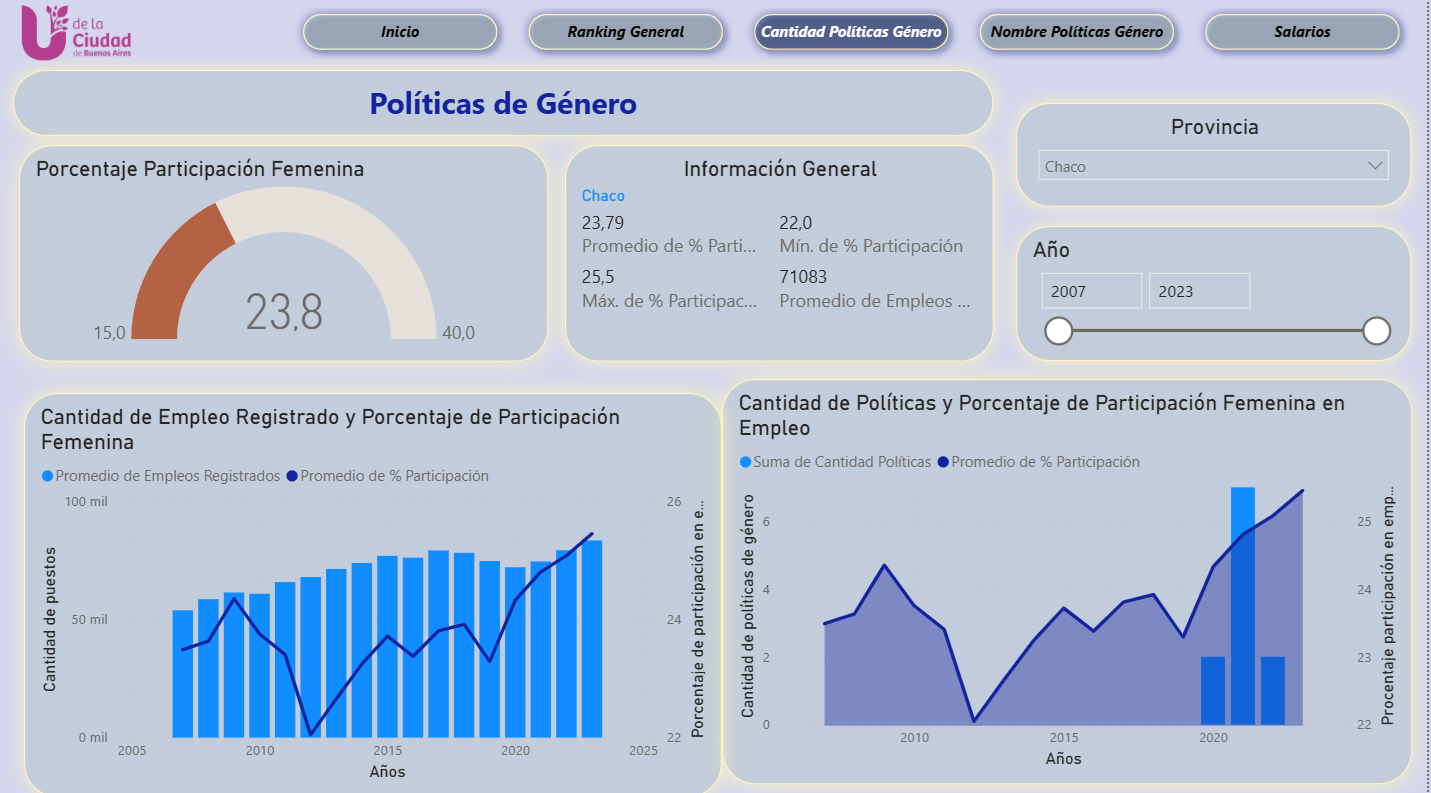
Task: Click the light blue Suma de Cantidad Políticas legend marker
Action: coord(745,462)
